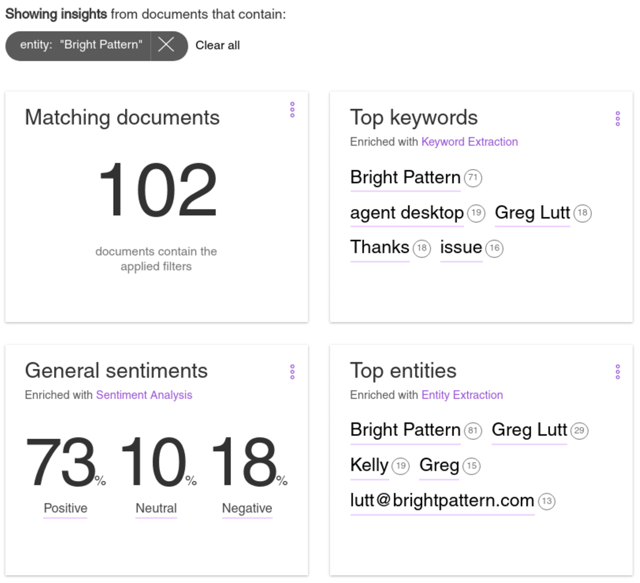Click the 29 count badge beside Greg Lutt
This screenshot has width=640, height=583.
point(579,431)
